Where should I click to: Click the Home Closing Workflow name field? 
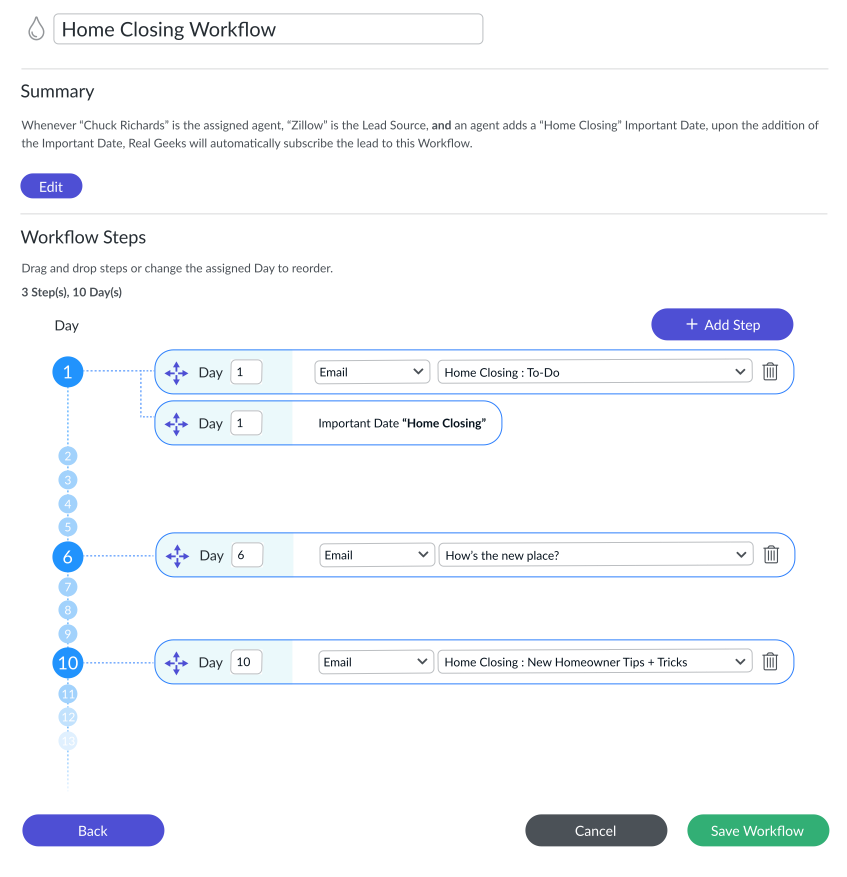tap(268, 29)
